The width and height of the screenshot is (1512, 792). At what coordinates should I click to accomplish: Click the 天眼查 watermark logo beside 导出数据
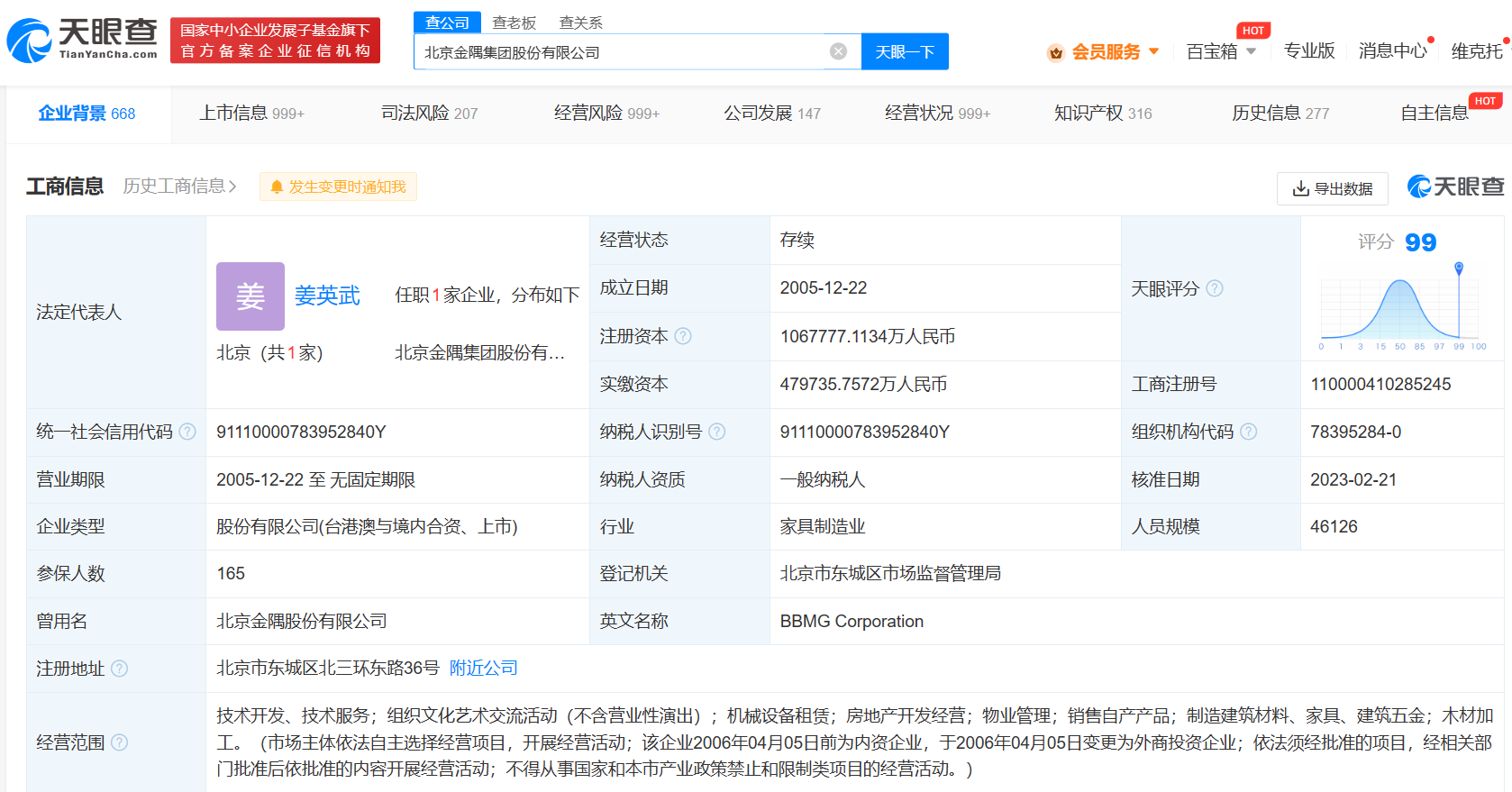pyautogui.click(x=1455, y=187)
